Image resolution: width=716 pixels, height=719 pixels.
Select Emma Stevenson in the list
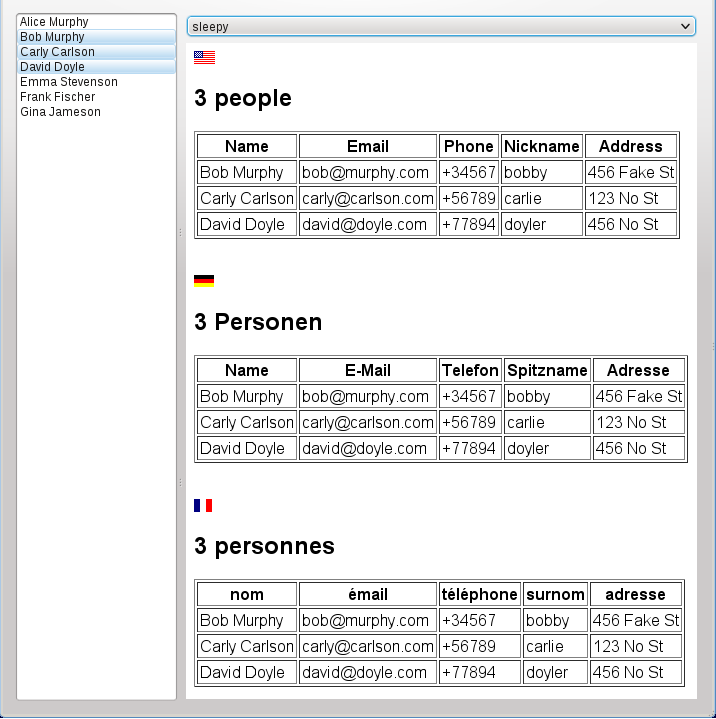(x=68, y=82)
